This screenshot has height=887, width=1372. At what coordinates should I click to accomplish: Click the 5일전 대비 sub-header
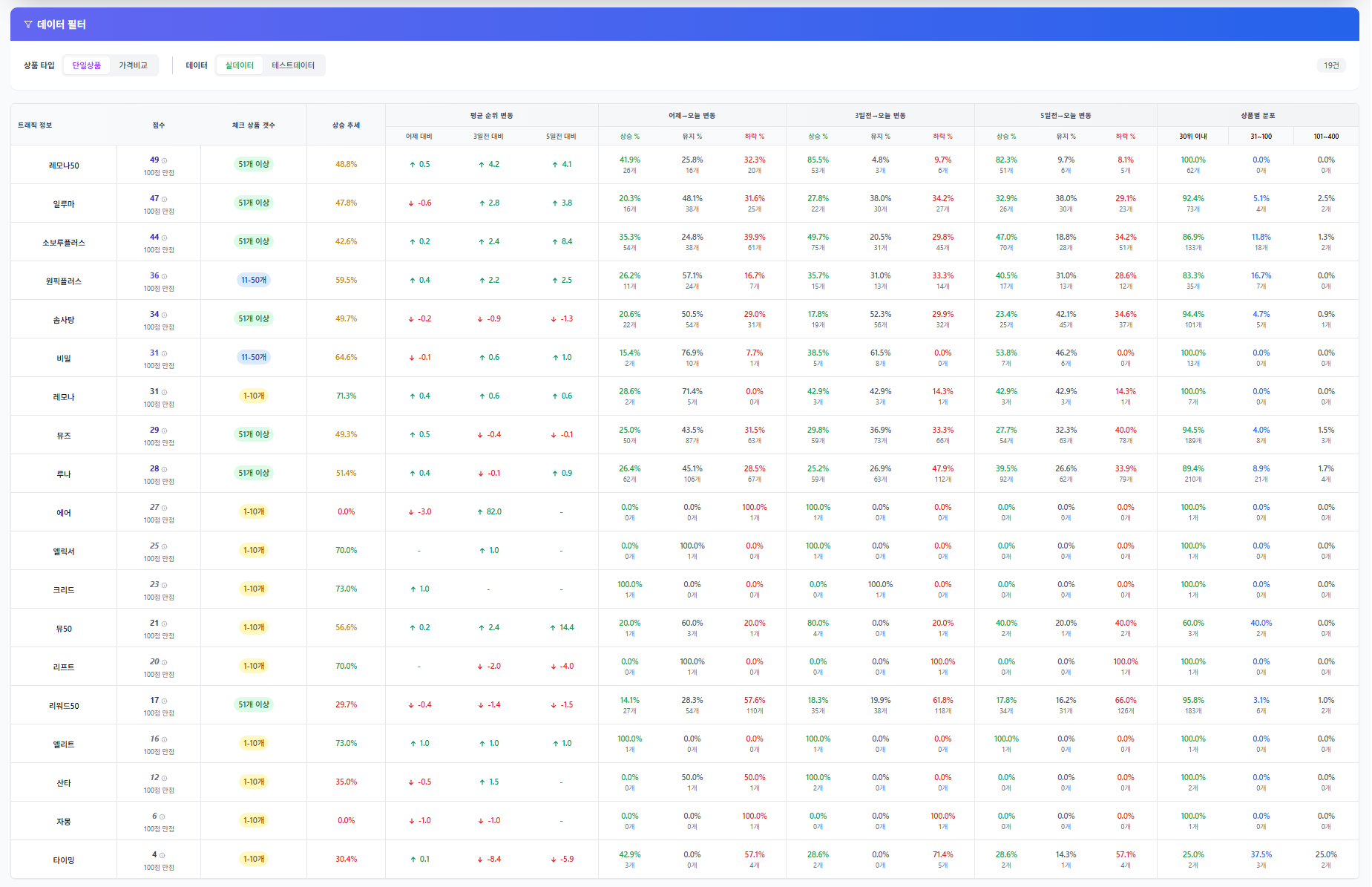click(561, 136)
